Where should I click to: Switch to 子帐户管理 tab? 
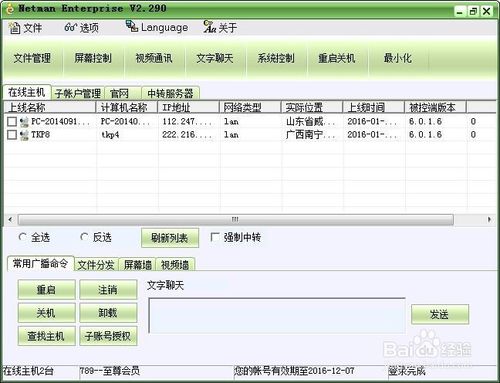78,93
